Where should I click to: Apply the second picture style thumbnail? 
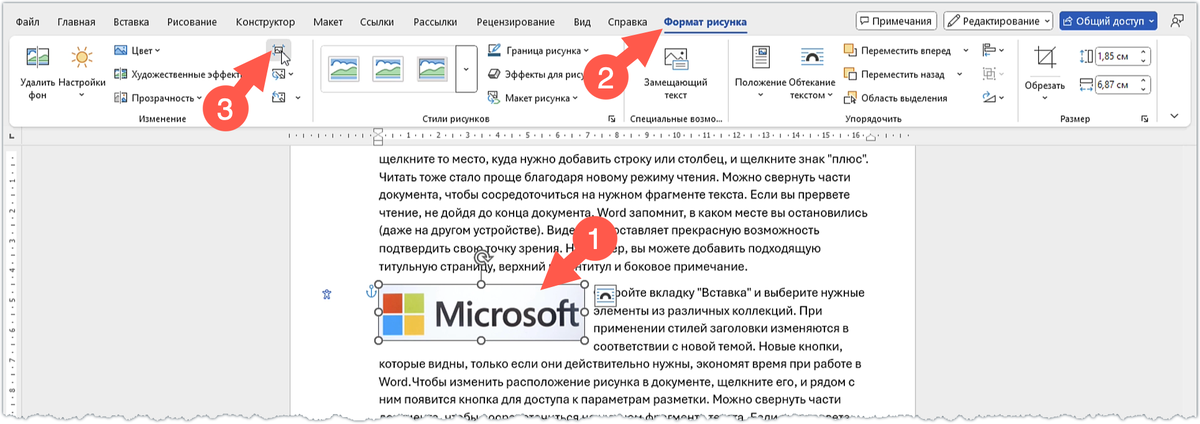click(388, 67)
